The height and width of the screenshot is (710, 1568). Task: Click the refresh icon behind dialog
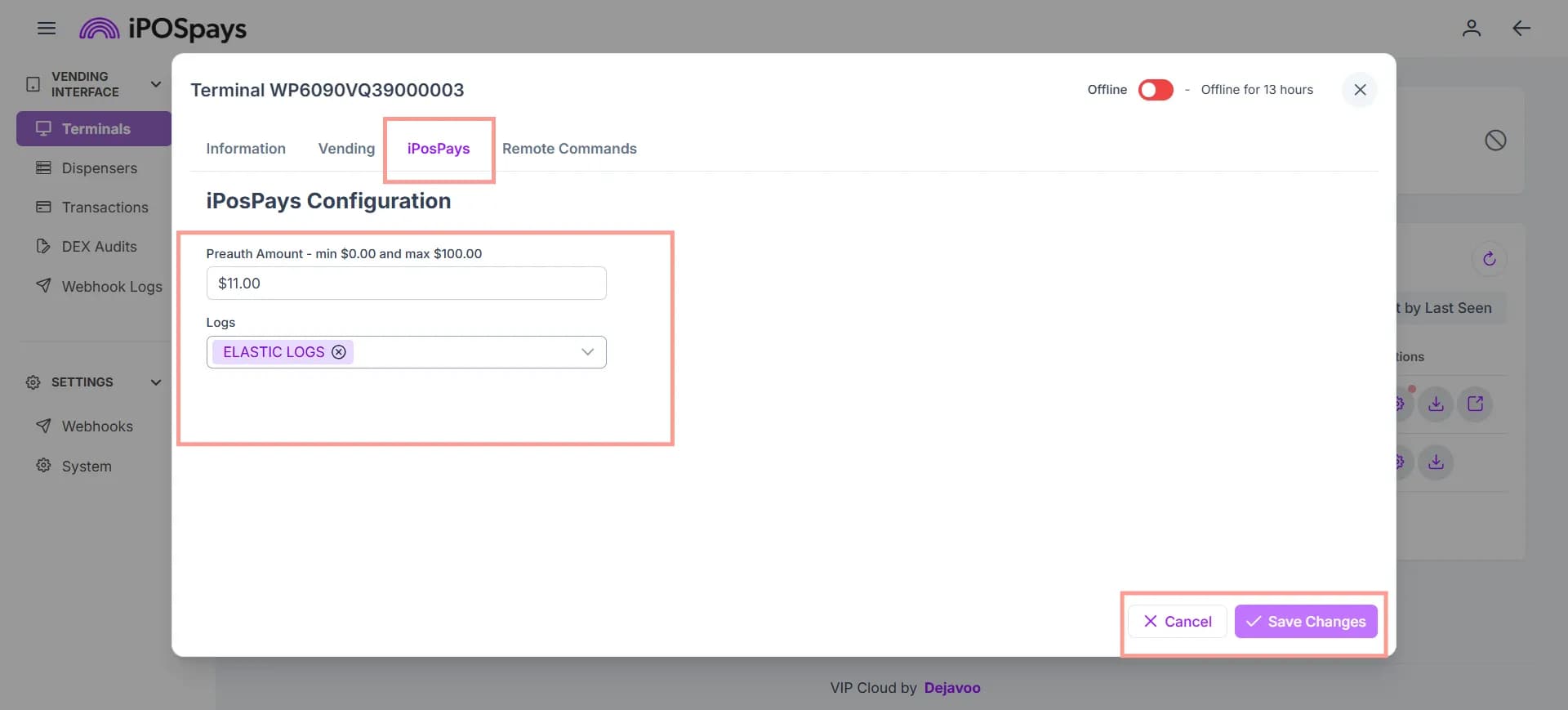click(x=1489, y=259)
